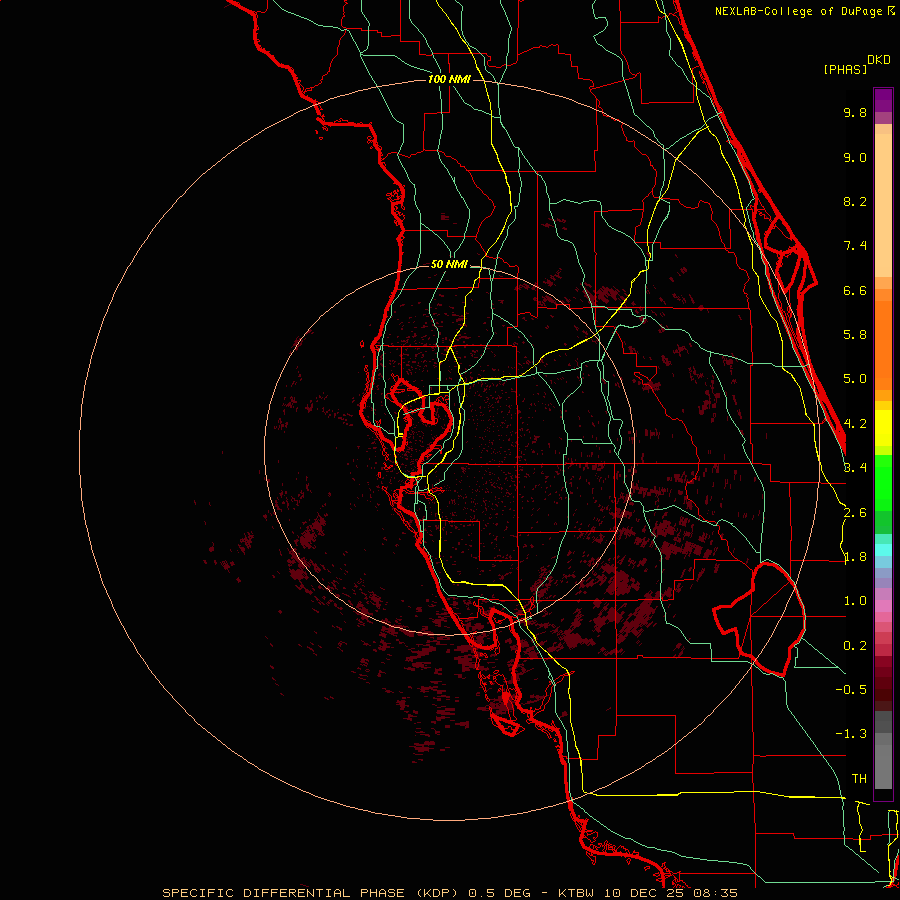Screen dimensions: 900x900
Task: Pick the pale peach color bar segment
Action: pyautogui.click(x=883, y=205)
